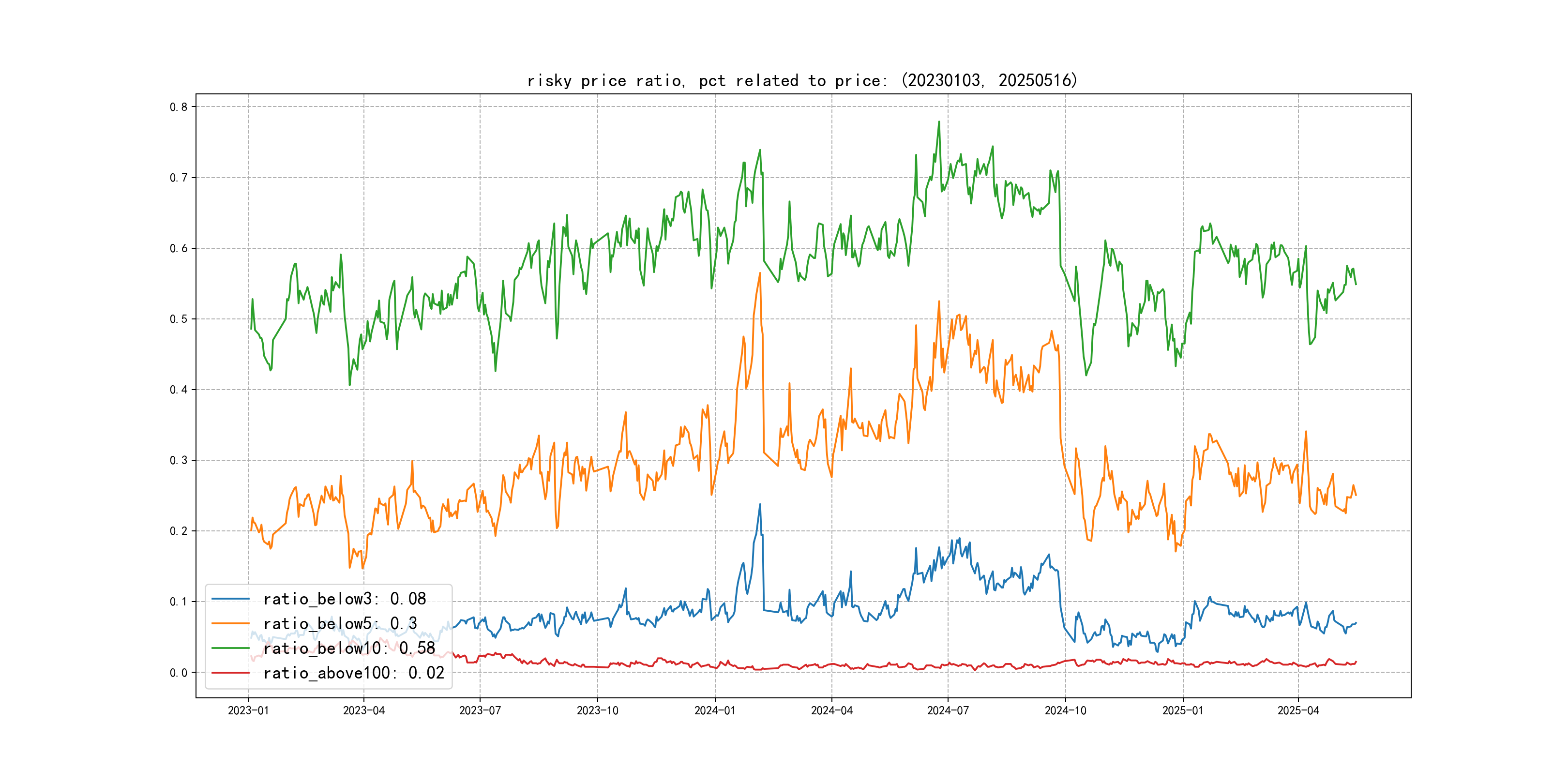Click the 2024-04 x-axis tick label
The width and height of the screenshot is (1568, 784).
click(x=831, y=710)
